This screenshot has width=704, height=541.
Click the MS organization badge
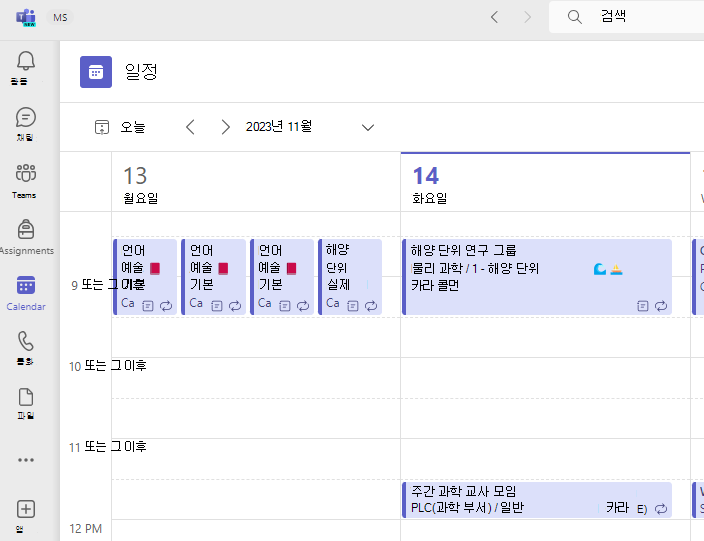pos(60,18)
